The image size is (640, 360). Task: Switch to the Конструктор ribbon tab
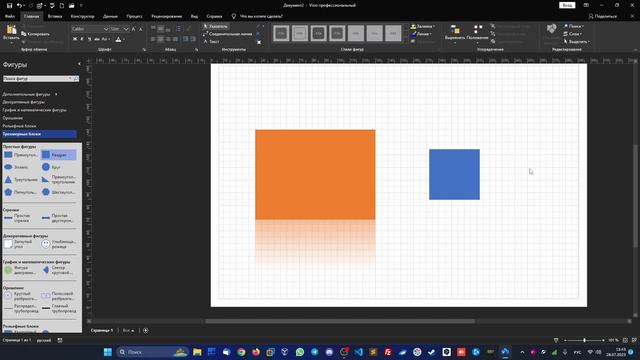click(x=82, y=16)
